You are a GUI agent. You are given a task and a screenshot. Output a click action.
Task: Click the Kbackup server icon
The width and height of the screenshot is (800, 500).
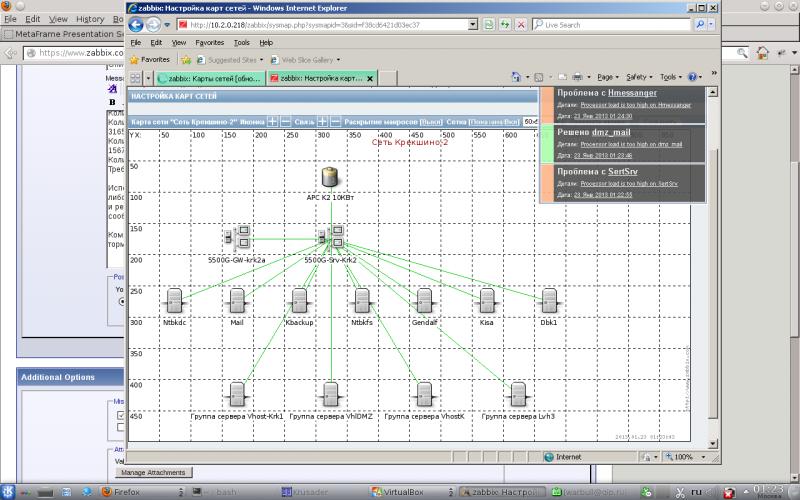(x=299, y=300)
